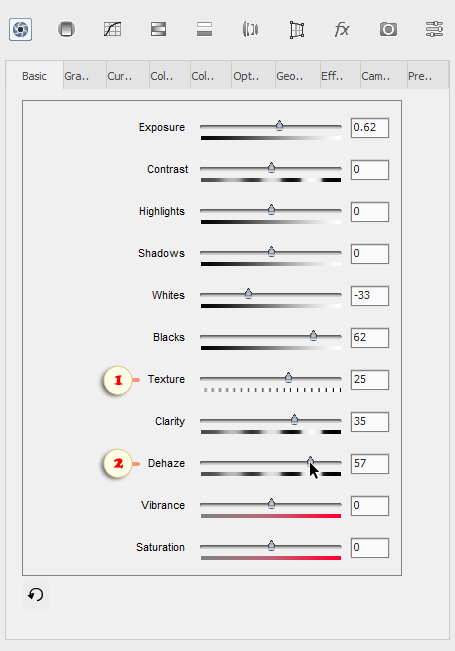
Task: Open the fx Effects icon
Action: click(342, 29)
